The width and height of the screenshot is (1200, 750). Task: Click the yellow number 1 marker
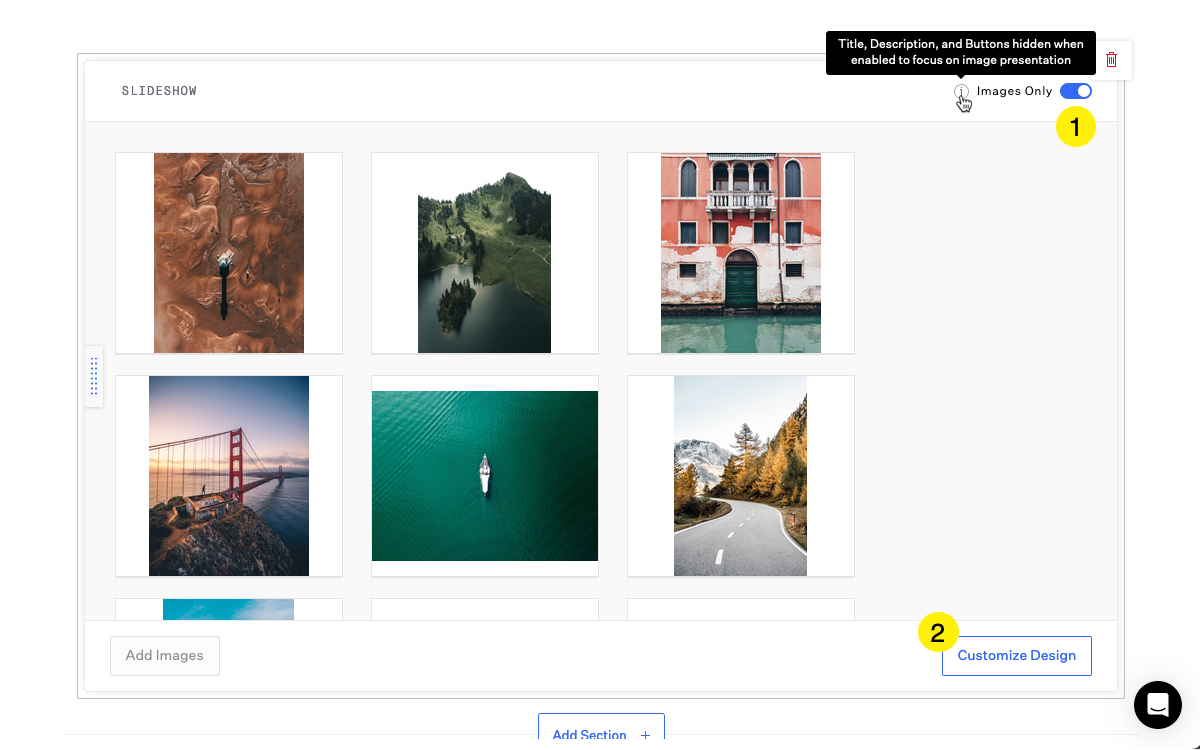click(x=1076, y=127)
